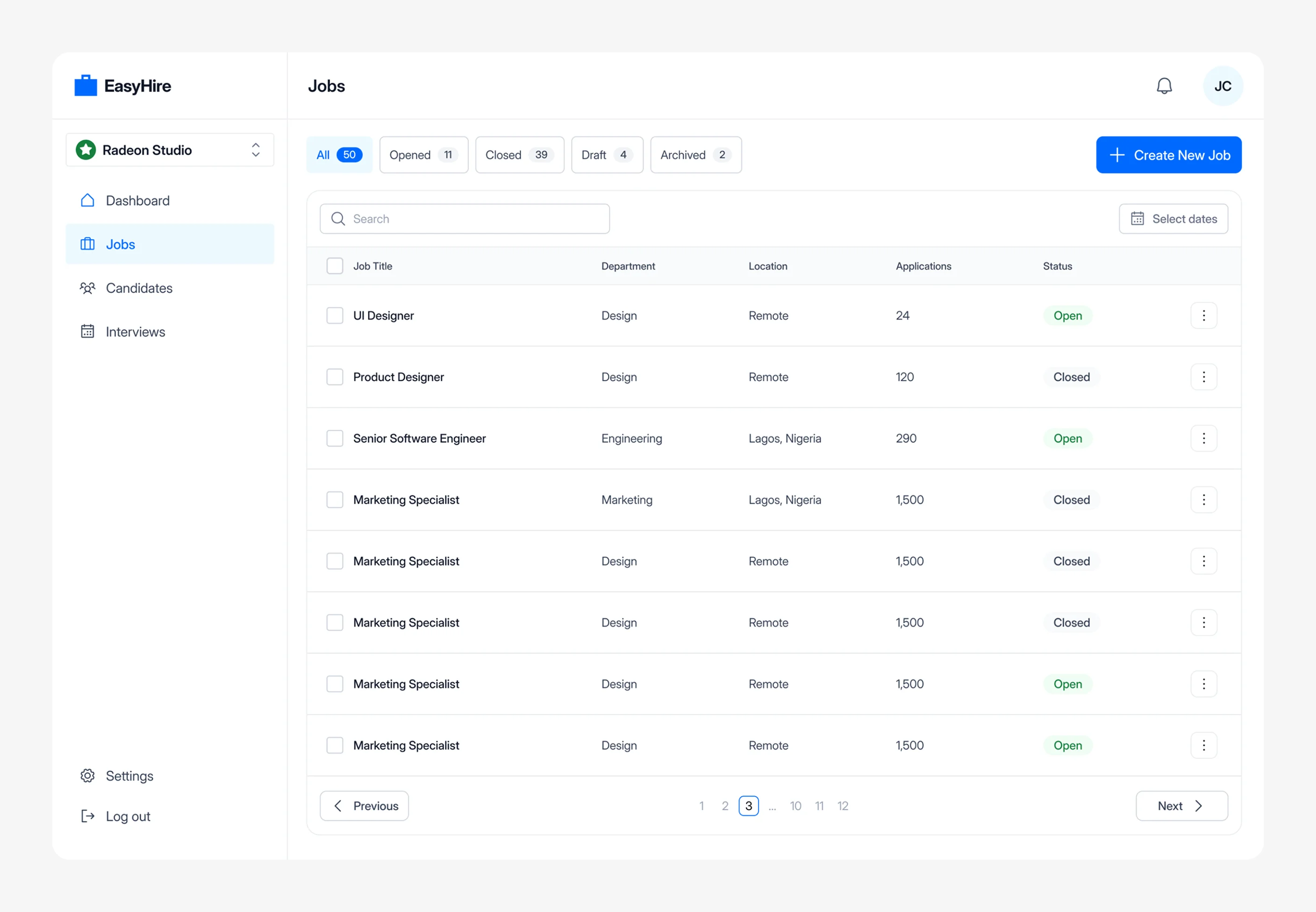Click Create New Job button
This screenshot has height=912, width=1316.
click(1169, 155)
